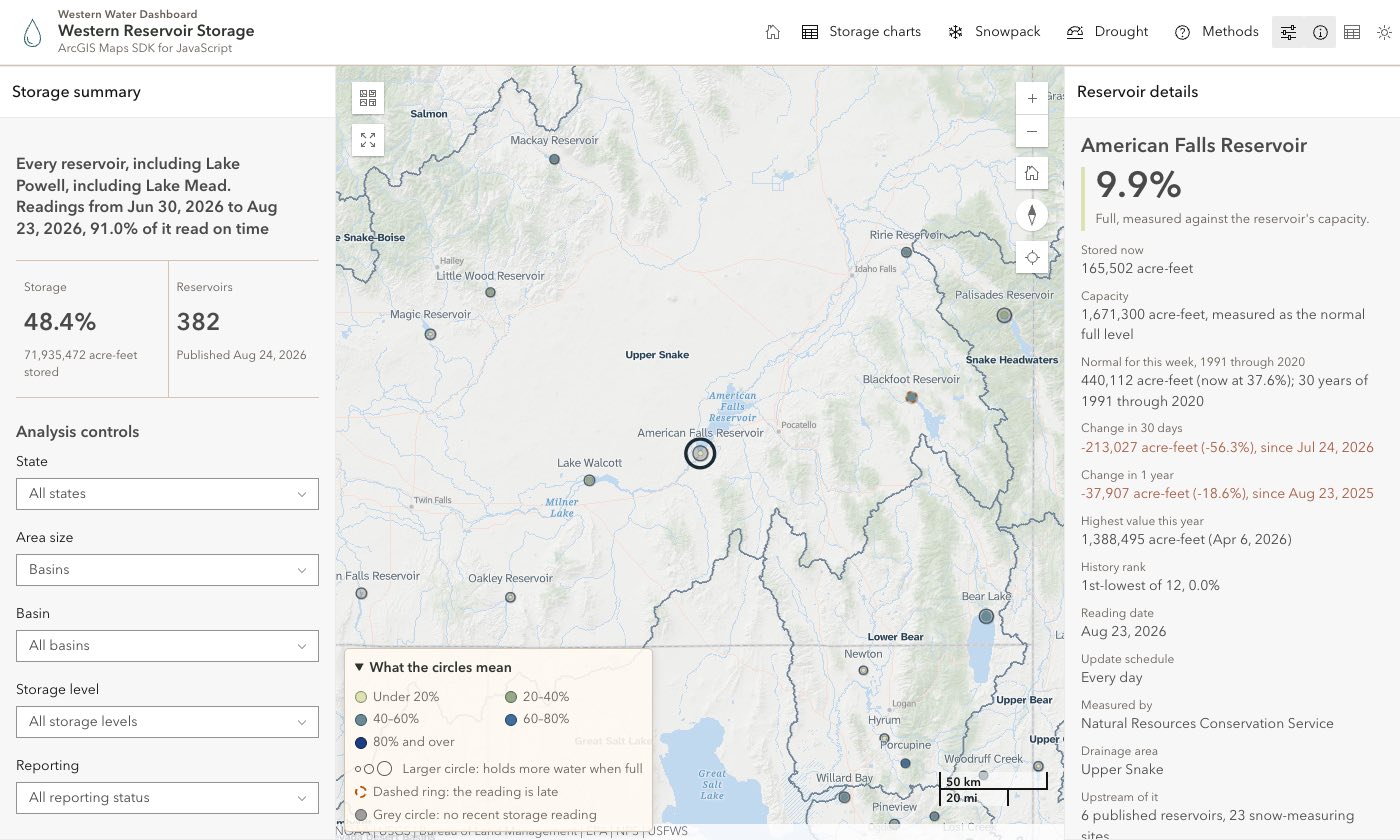Click the 30-day change value in red
Image resolution: width=1400 pixels, height=840 pixels.
[x=1227, y=447]
